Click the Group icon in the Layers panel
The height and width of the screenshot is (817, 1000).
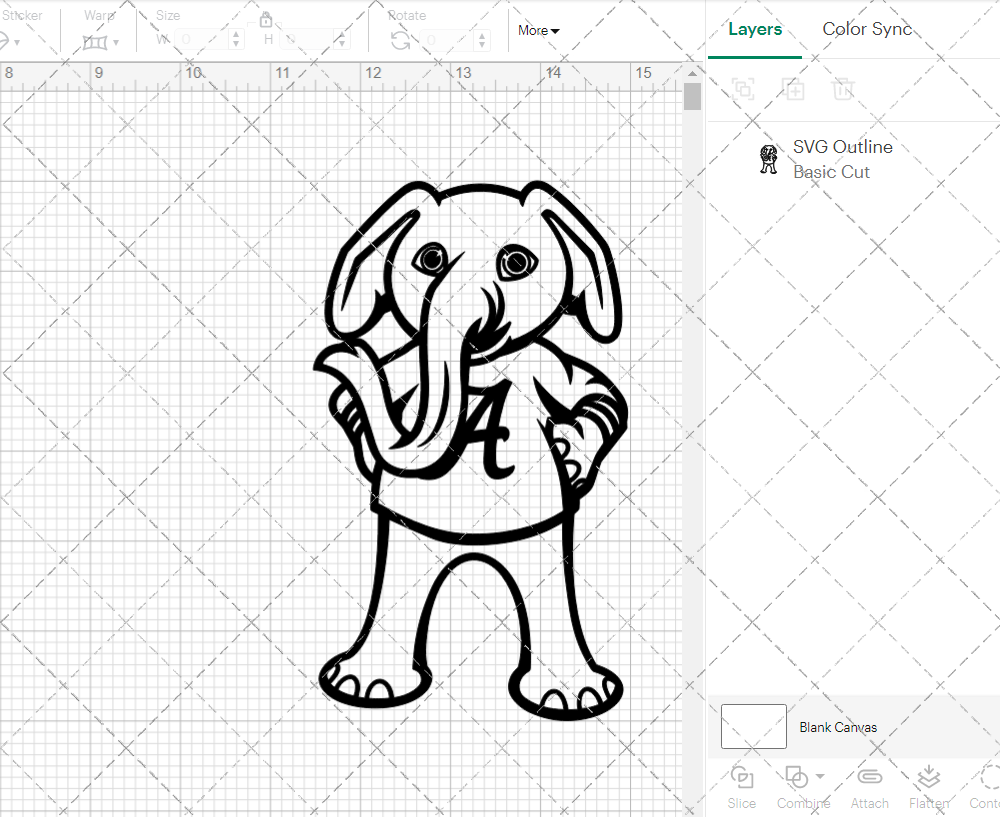click(x=743, y=89)
